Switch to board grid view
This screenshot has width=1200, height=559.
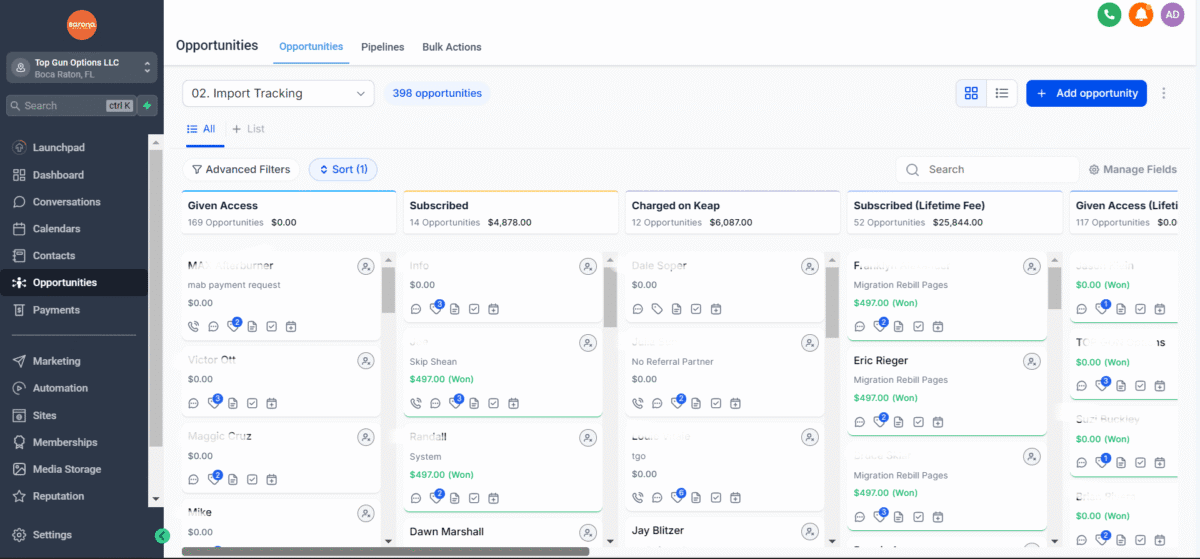click(971, 93)
